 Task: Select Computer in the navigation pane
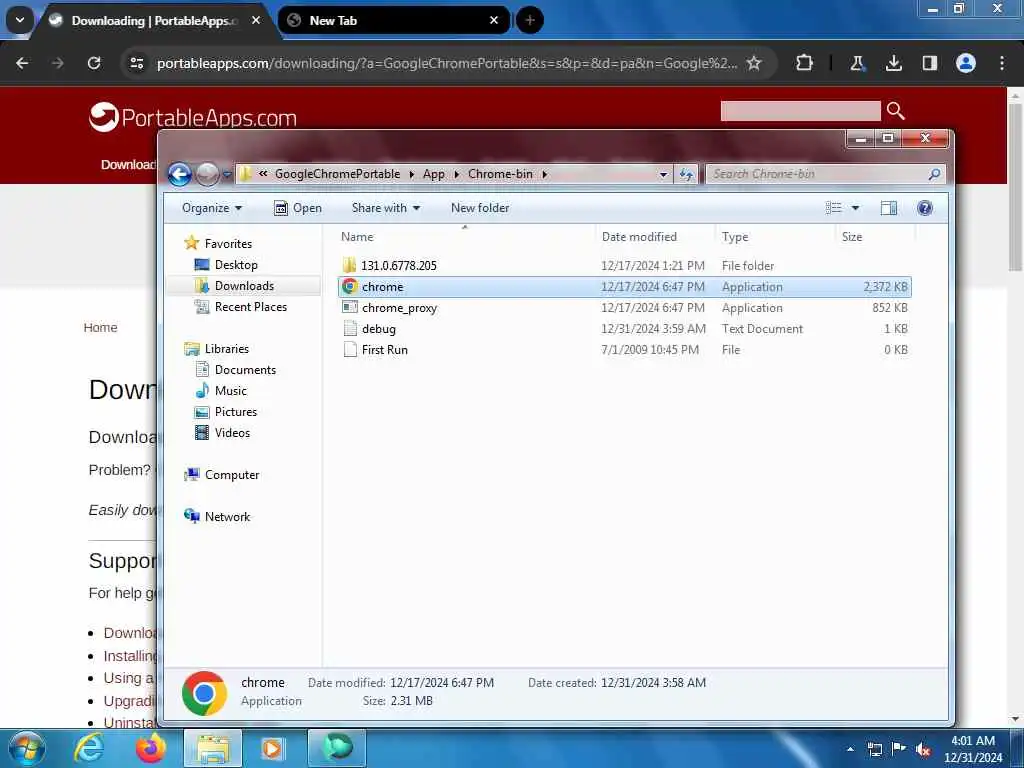pos(232,475)
